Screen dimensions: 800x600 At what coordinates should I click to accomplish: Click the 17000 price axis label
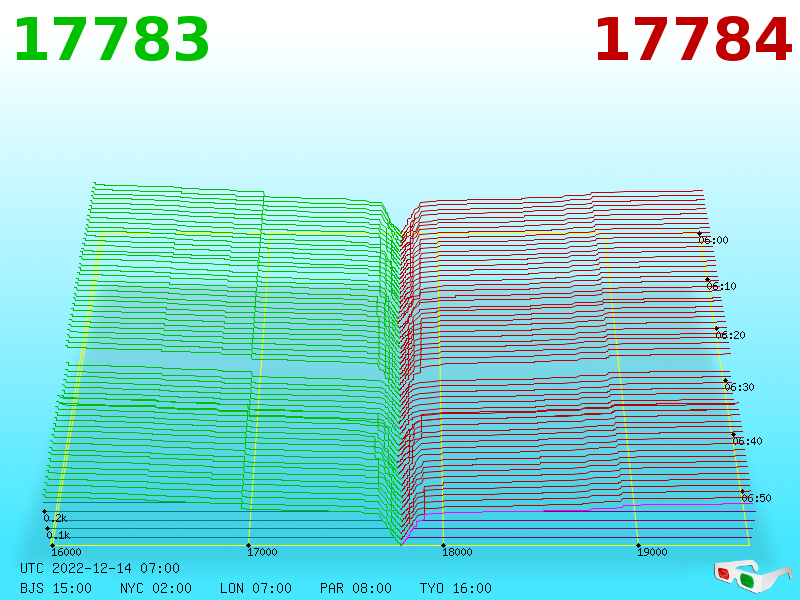pos(262,552)
